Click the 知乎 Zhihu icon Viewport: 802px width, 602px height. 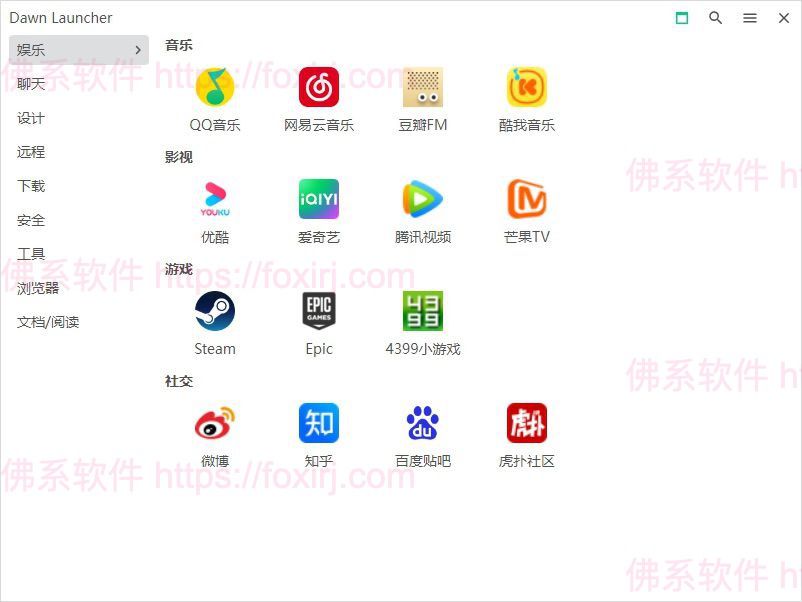coord(319,424)
